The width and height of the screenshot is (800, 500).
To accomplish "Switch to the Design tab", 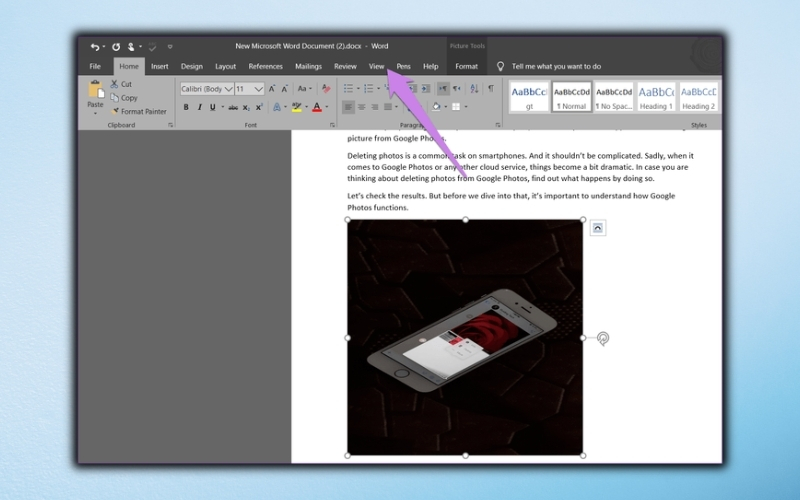I will (x=192, y=66).
